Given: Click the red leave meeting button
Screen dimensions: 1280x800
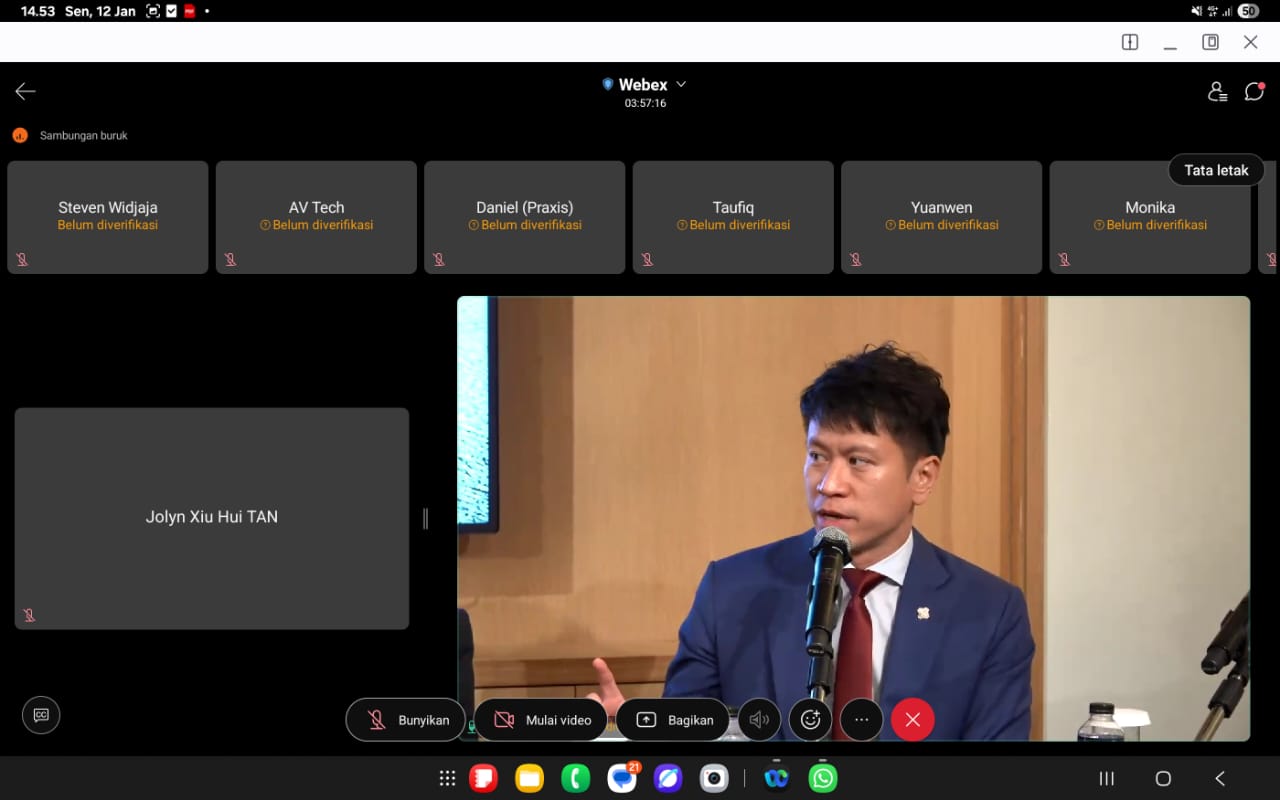Looking at the screenshot, I should tap(912, 720).
